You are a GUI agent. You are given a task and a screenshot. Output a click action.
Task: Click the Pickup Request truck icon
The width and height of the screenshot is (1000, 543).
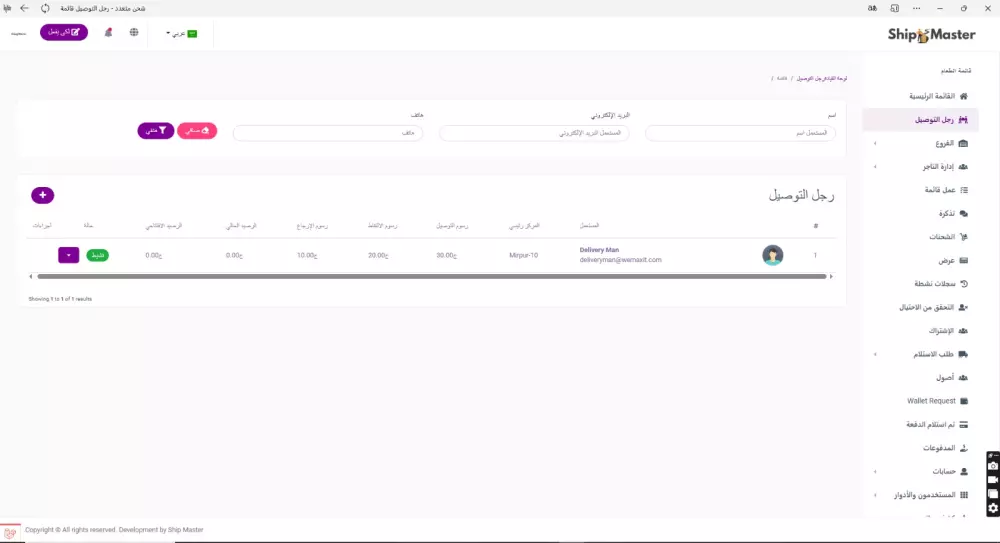(964, 354)
